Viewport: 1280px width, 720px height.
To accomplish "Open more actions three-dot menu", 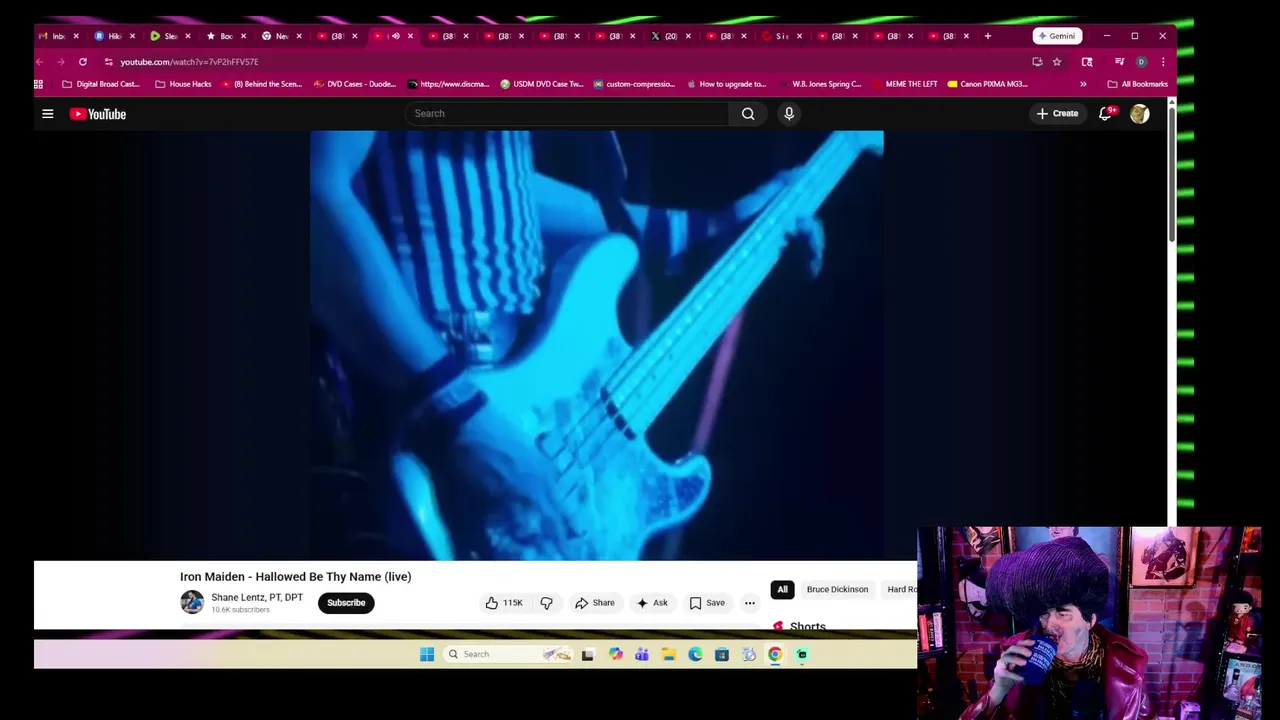I will [749, 603].
